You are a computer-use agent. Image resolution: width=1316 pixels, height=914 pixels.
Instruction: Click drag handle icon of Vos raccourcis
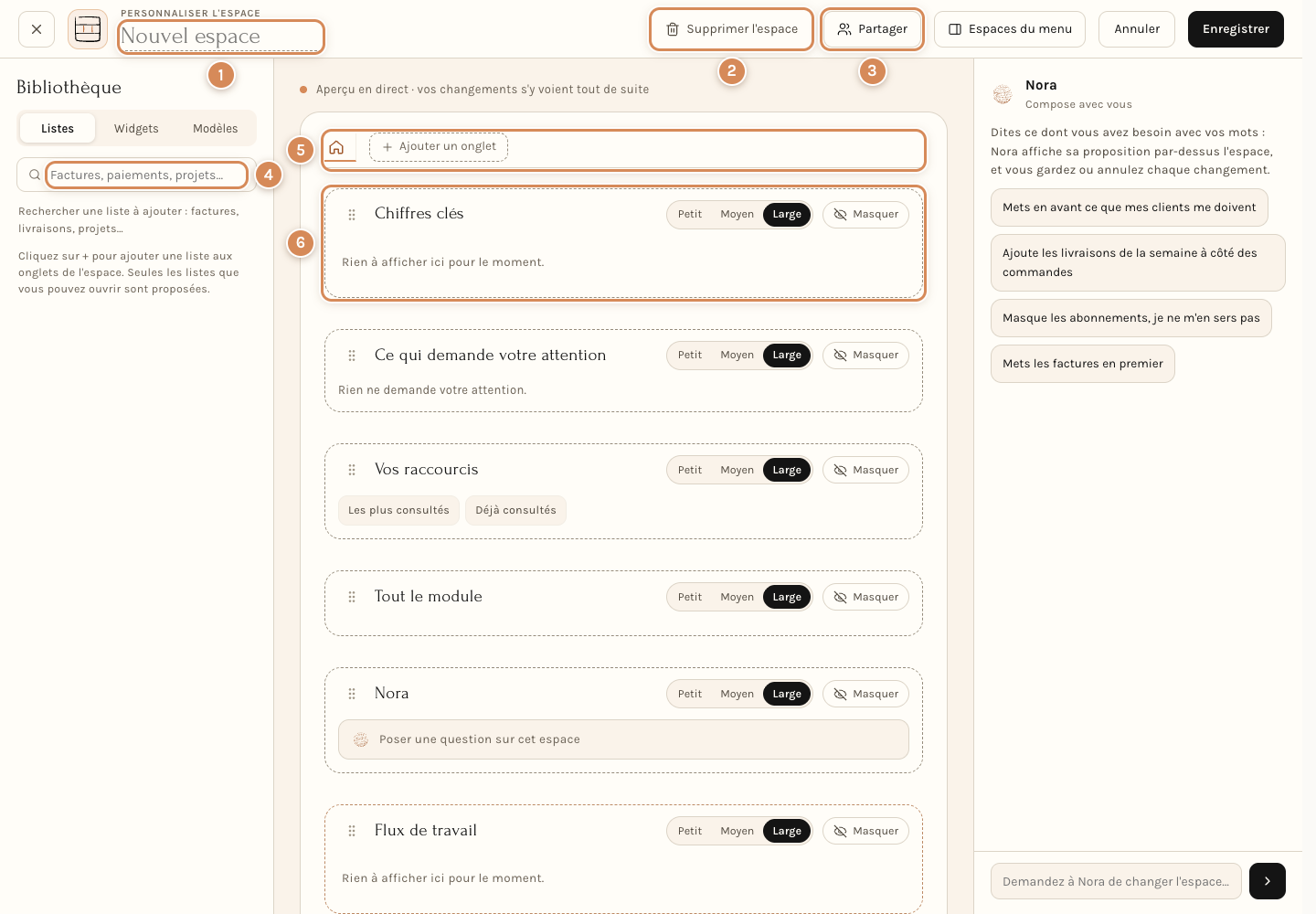(x=352, y=470)
